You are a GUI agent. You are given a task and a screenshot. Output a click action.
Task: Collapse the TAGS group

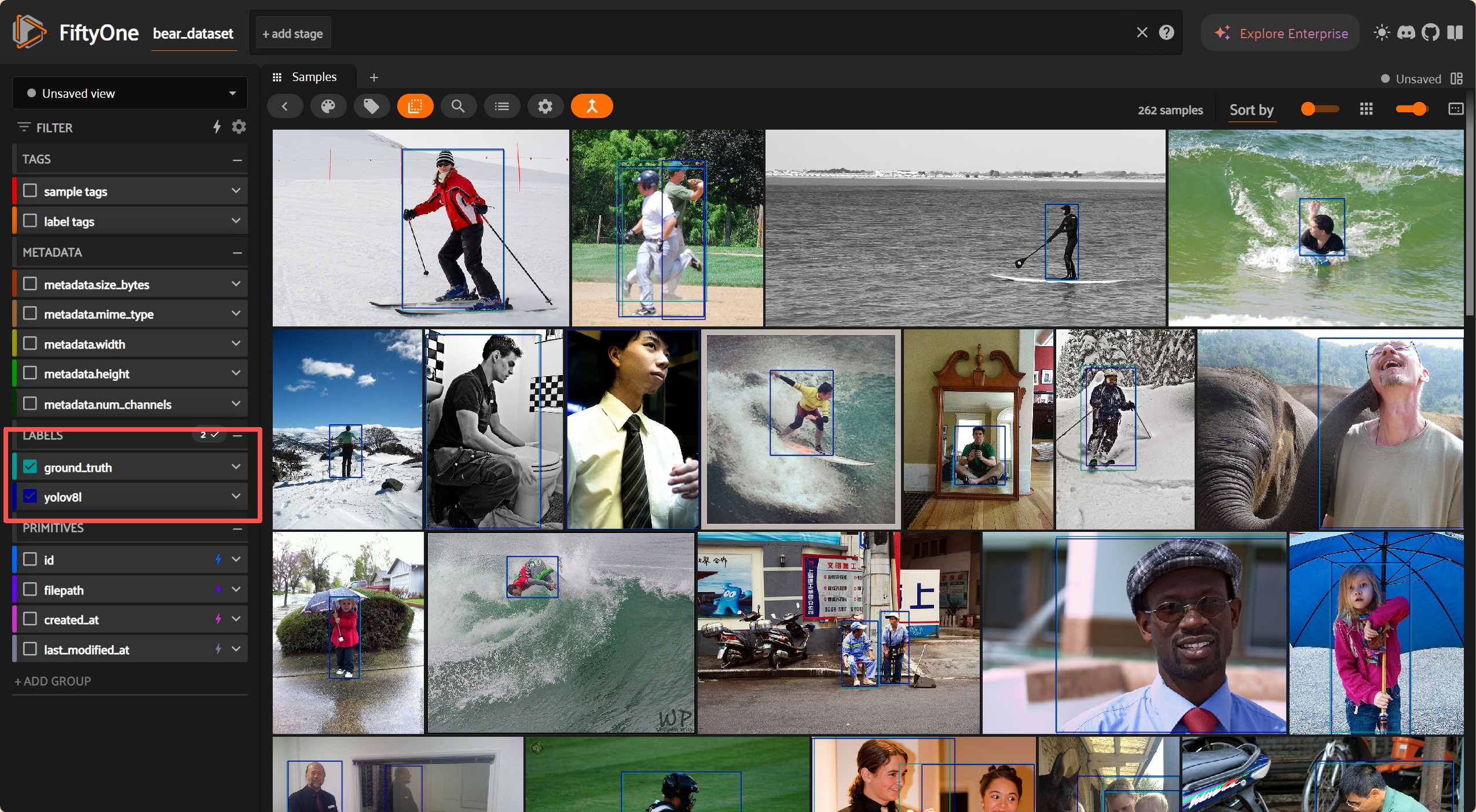(x=237, y=160)
